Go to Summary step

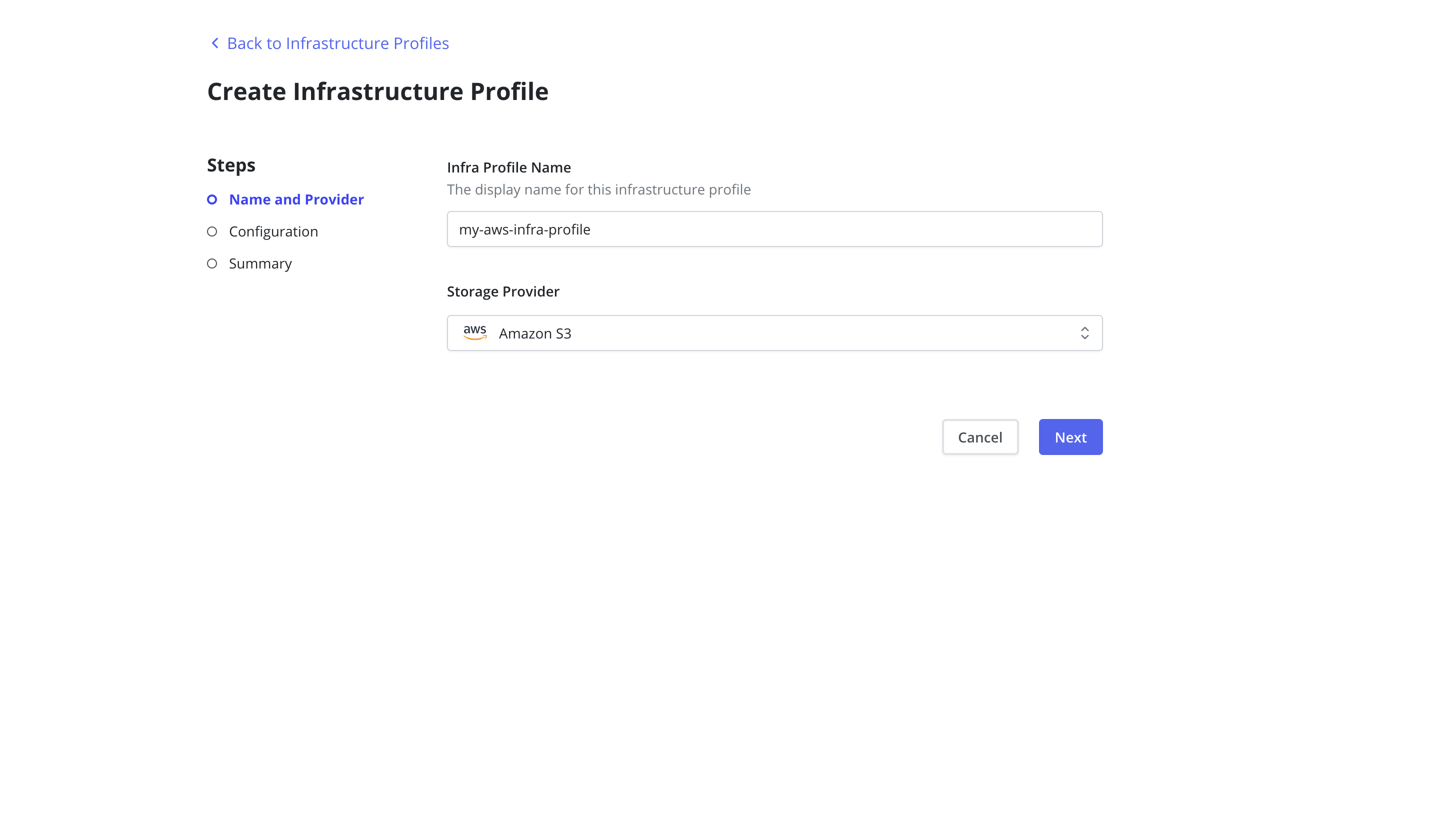point(260,263)
